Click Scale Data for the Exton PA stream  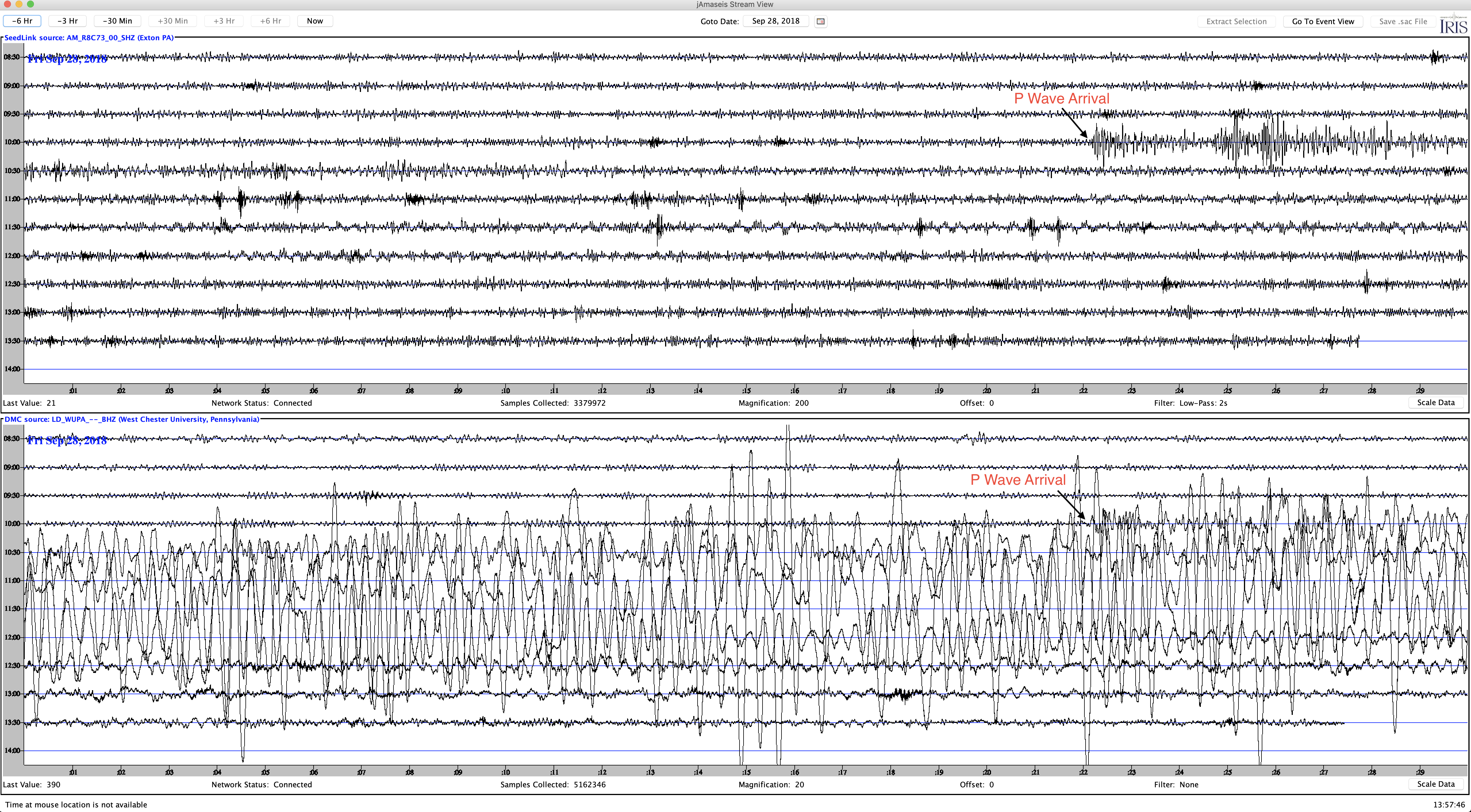[x=1436, y=403]
